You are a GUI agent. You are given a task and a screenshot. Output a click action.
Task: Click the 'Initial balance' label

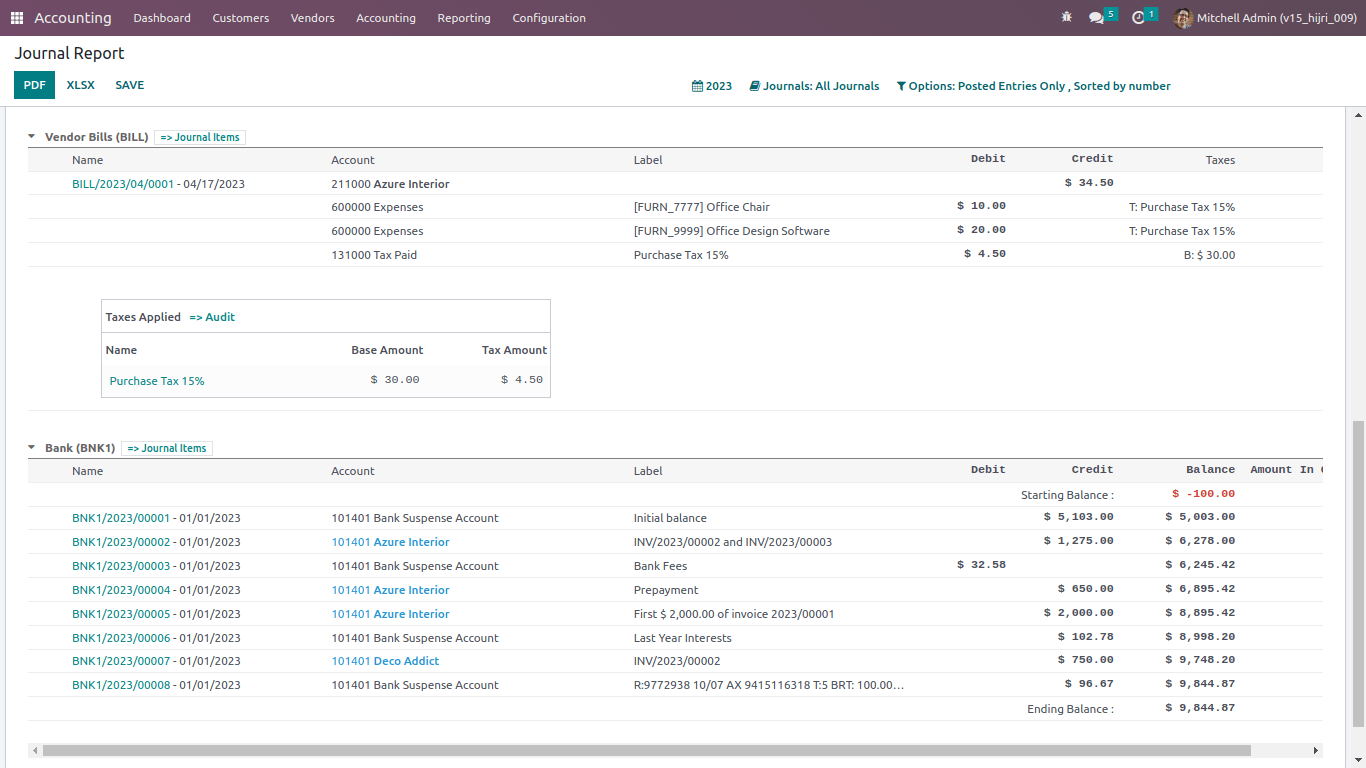point(670,518)
